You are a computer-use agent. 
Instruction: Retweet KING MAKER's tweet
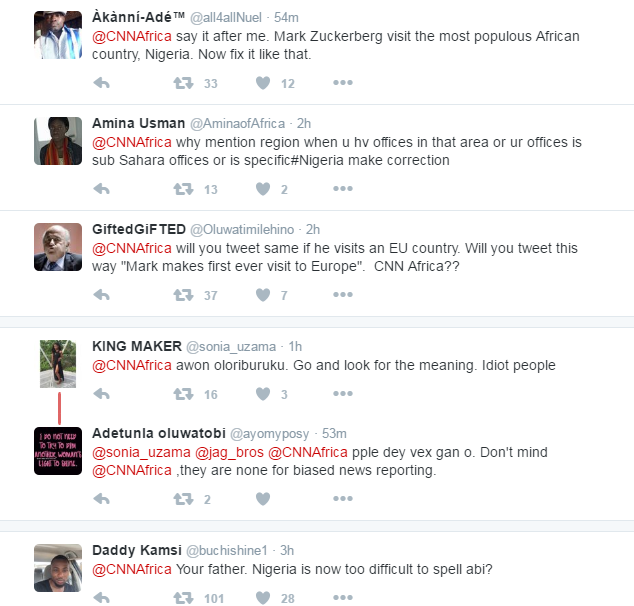click(x=183, y=395)
